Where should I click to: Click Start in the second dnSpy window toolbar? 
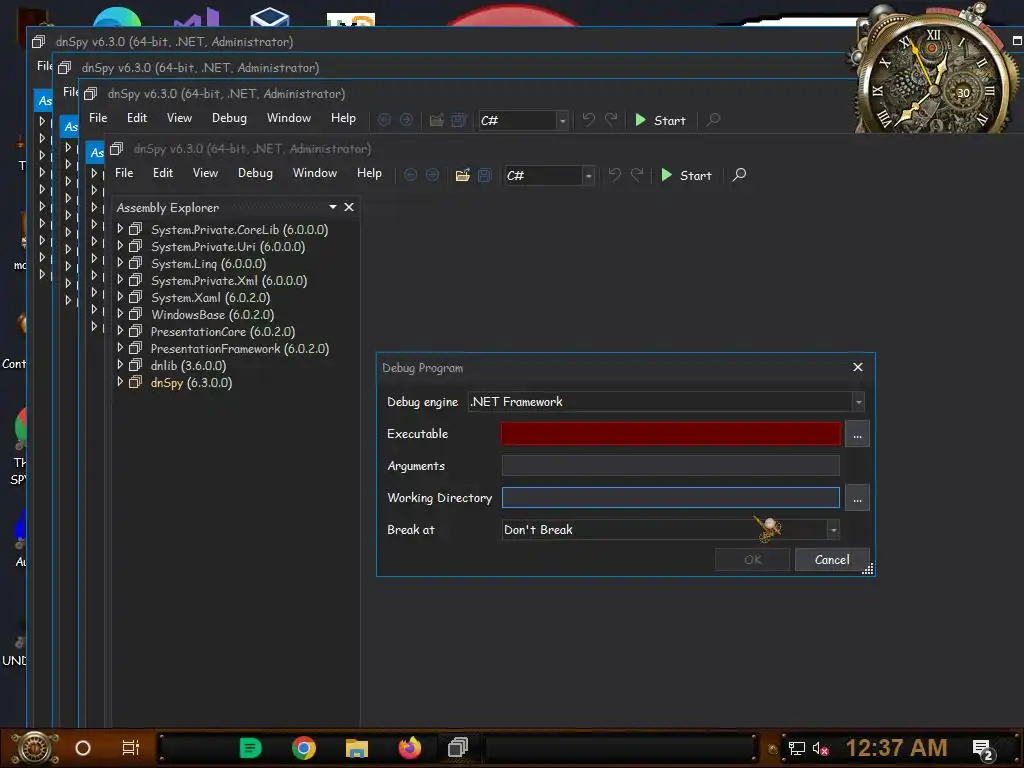tap(660, 120)
